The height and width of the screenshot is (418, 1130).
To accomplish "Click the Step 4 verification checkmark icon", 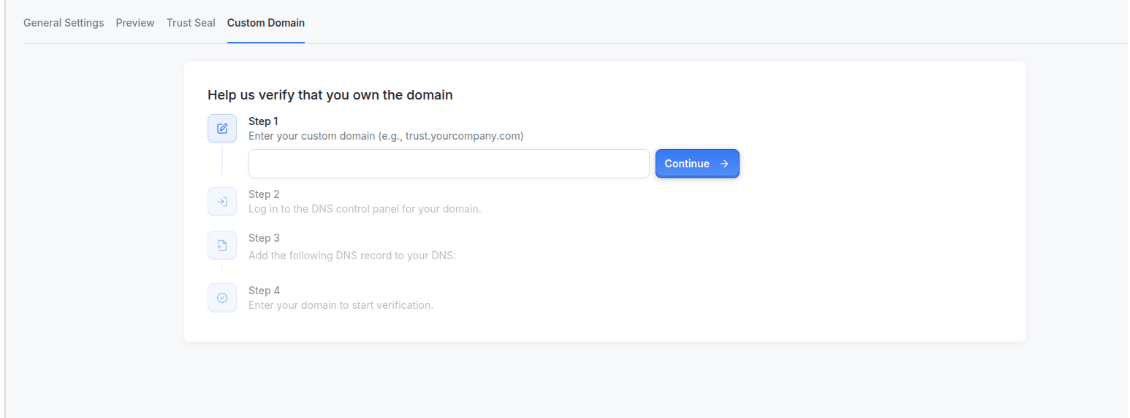I will click(222, 298).
